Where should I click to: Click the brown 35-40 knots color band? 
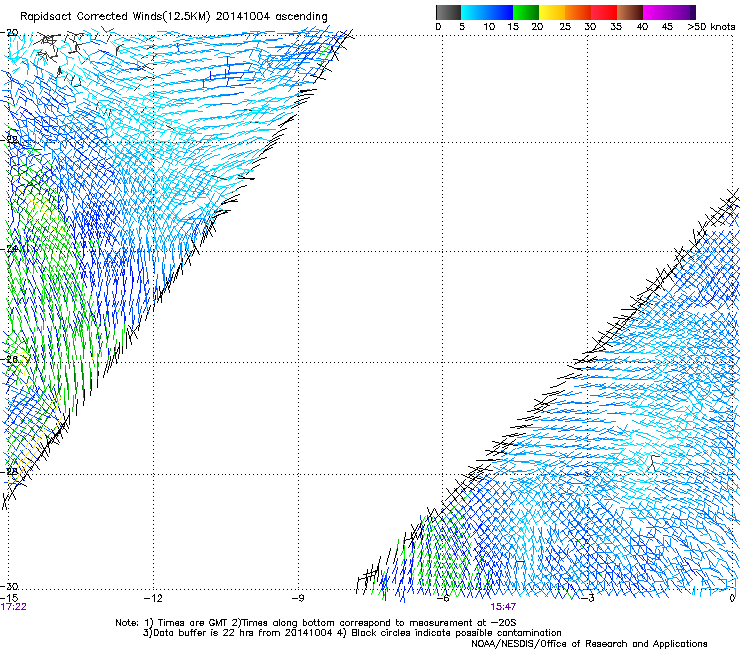[630, 12]
